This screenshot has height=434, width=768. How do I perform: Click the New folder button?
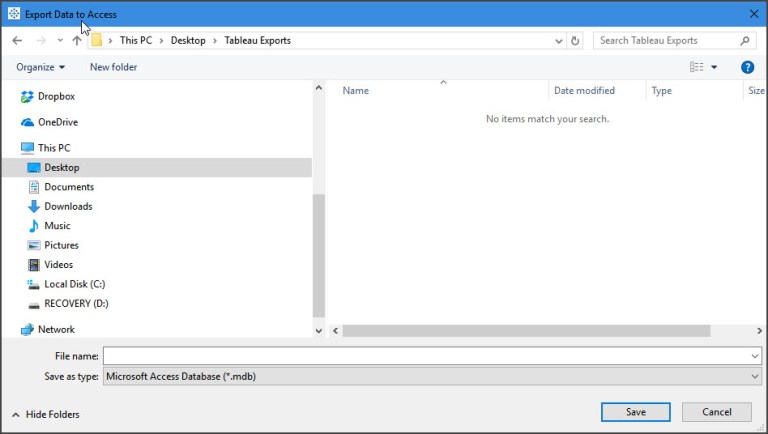113,67
